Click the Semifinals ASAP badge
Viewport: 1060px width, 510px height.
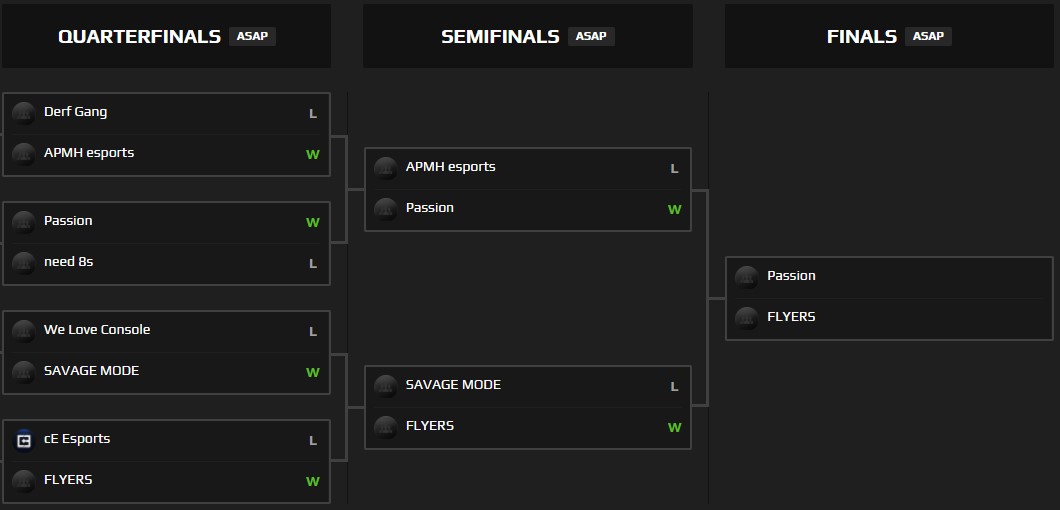tap(591, 36)
